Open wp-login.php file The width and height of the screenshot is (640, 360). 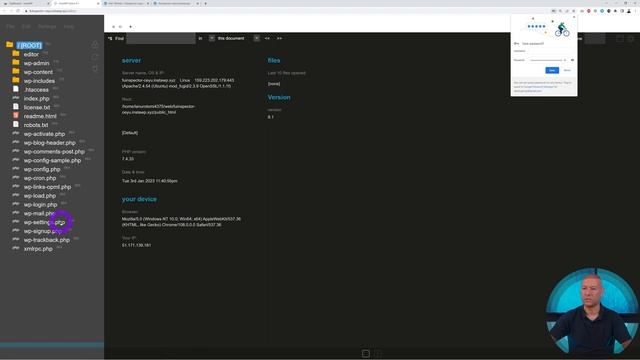coord(40,205)
